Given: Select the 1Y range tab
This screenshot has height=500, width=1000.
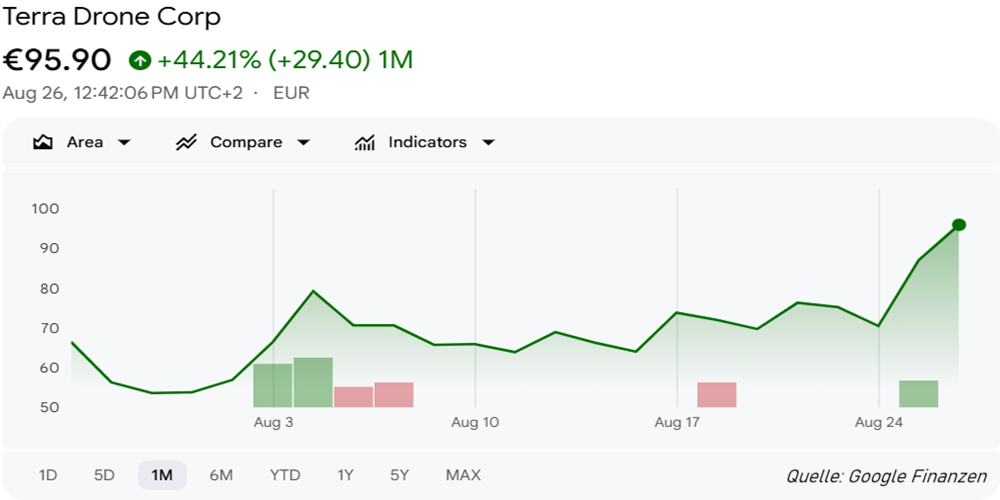Looking at the screenshot, I should [x=345, y=475].
